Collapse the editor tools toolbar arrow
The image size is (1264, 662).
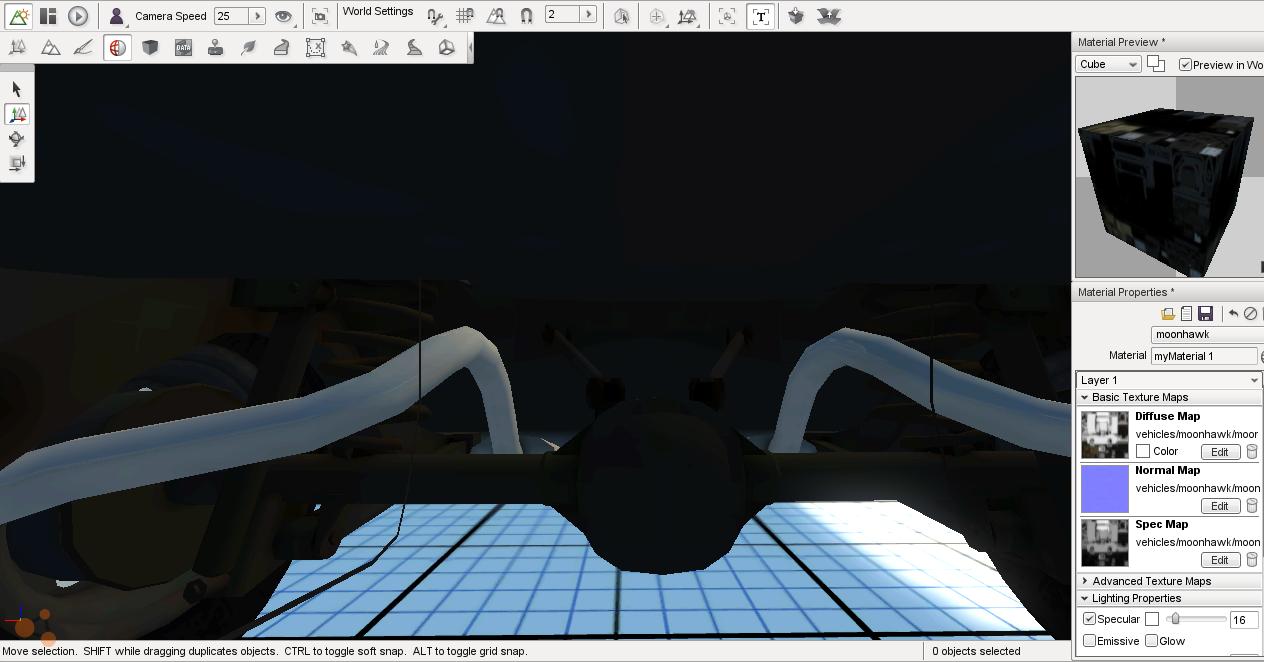point(470,47)
